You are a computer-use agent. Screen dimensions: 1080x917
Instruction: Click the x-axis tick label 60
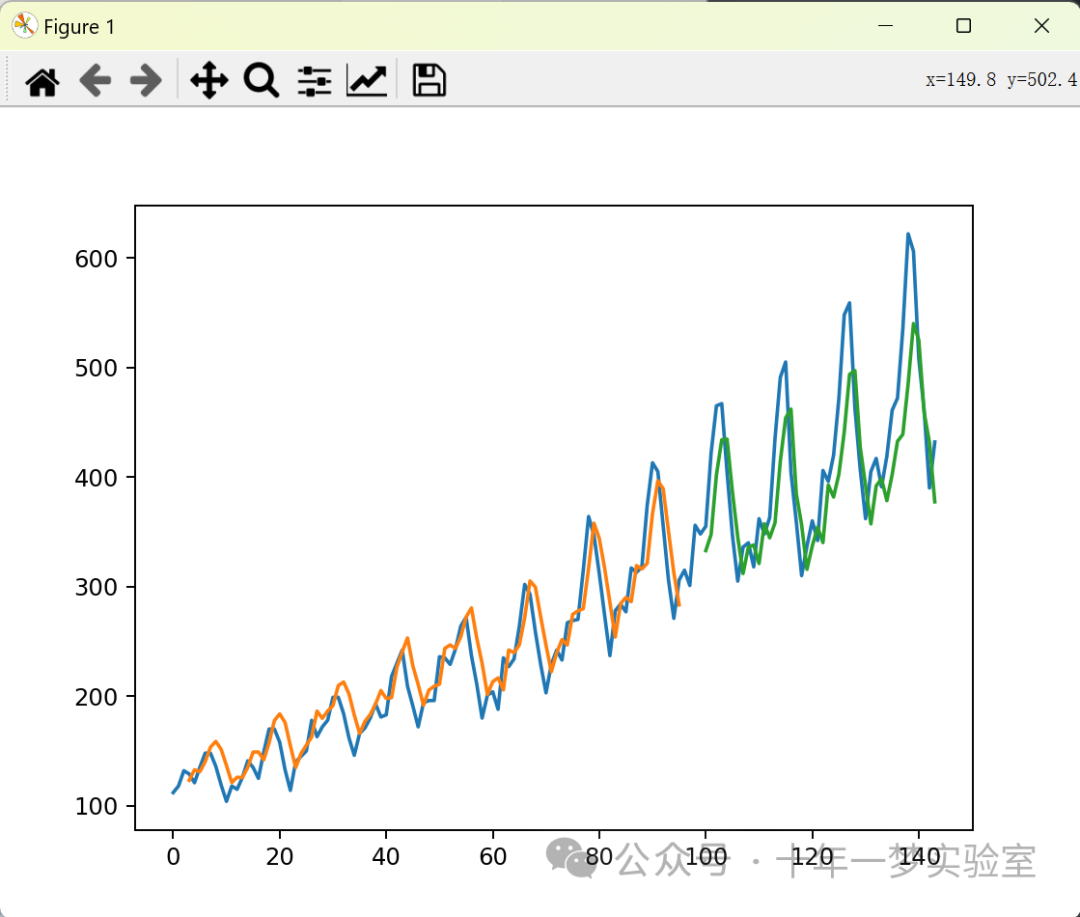(x=493, y=857)
